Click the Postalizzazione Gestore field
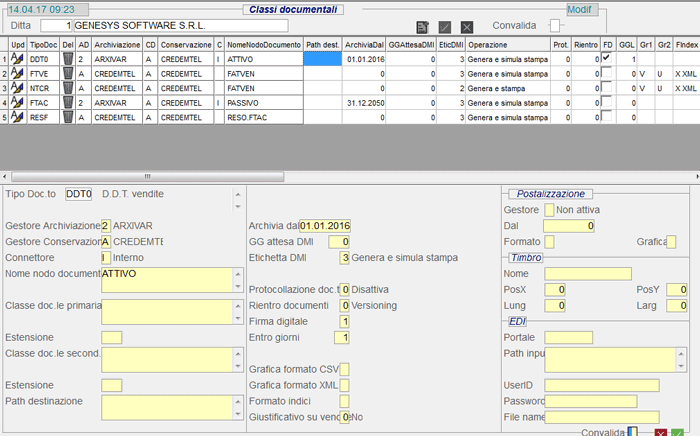 click(x=549, y=210)
